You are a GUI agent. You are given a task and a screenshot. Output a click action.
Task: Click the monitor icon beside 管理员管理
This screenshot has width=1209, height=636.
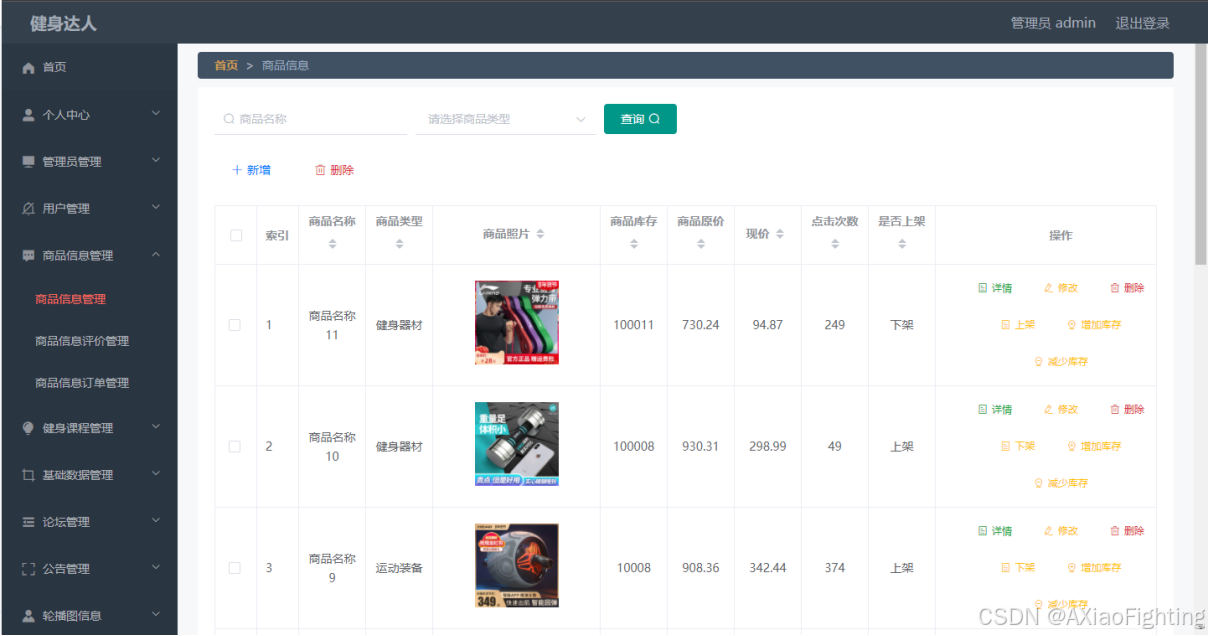(29, 162)
